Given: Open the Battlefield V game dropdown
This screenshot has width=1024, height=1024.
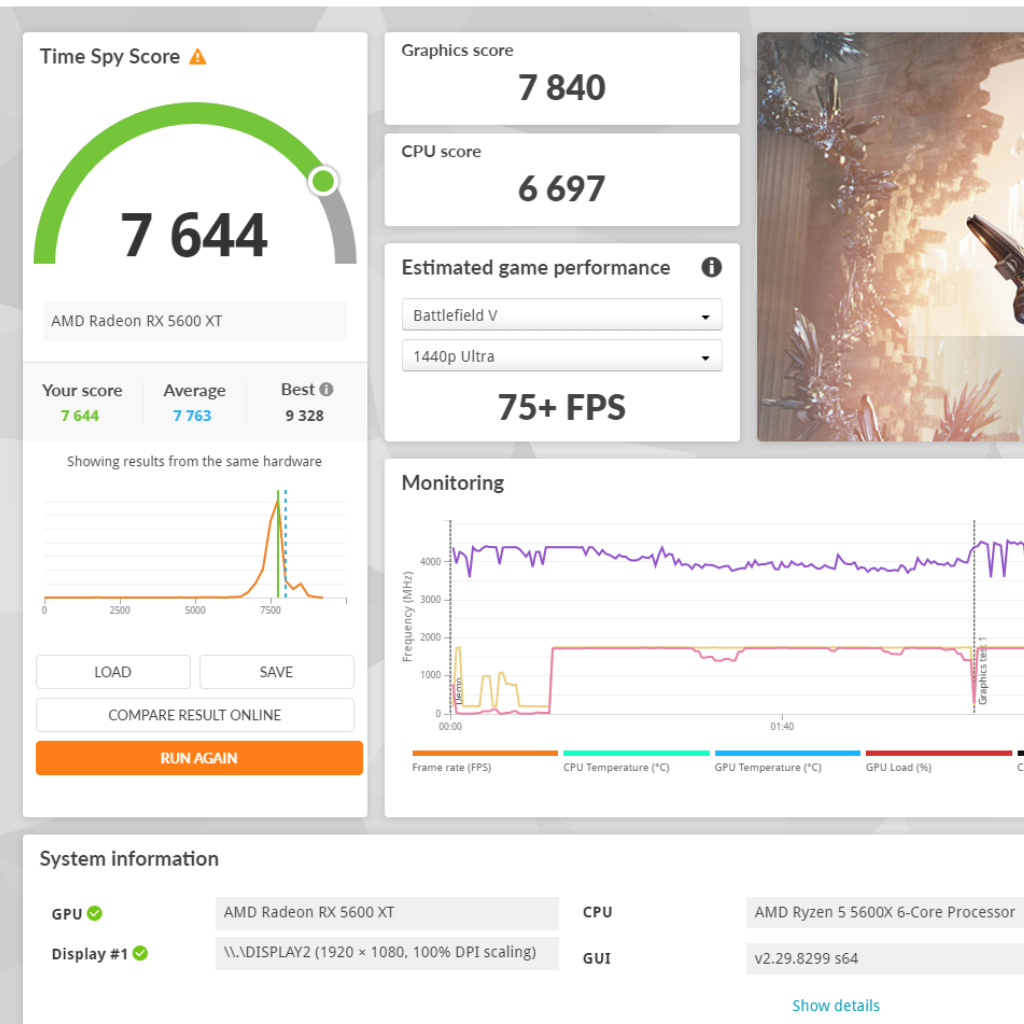Looking at the screenshot, I should (561, 316).
